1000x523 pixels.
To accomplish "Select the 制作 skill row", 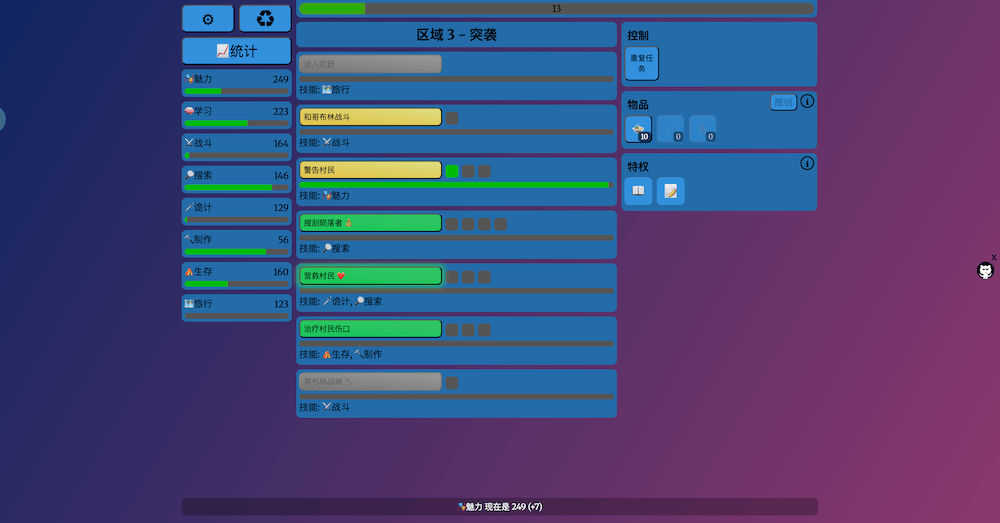I will coord(236,244).
